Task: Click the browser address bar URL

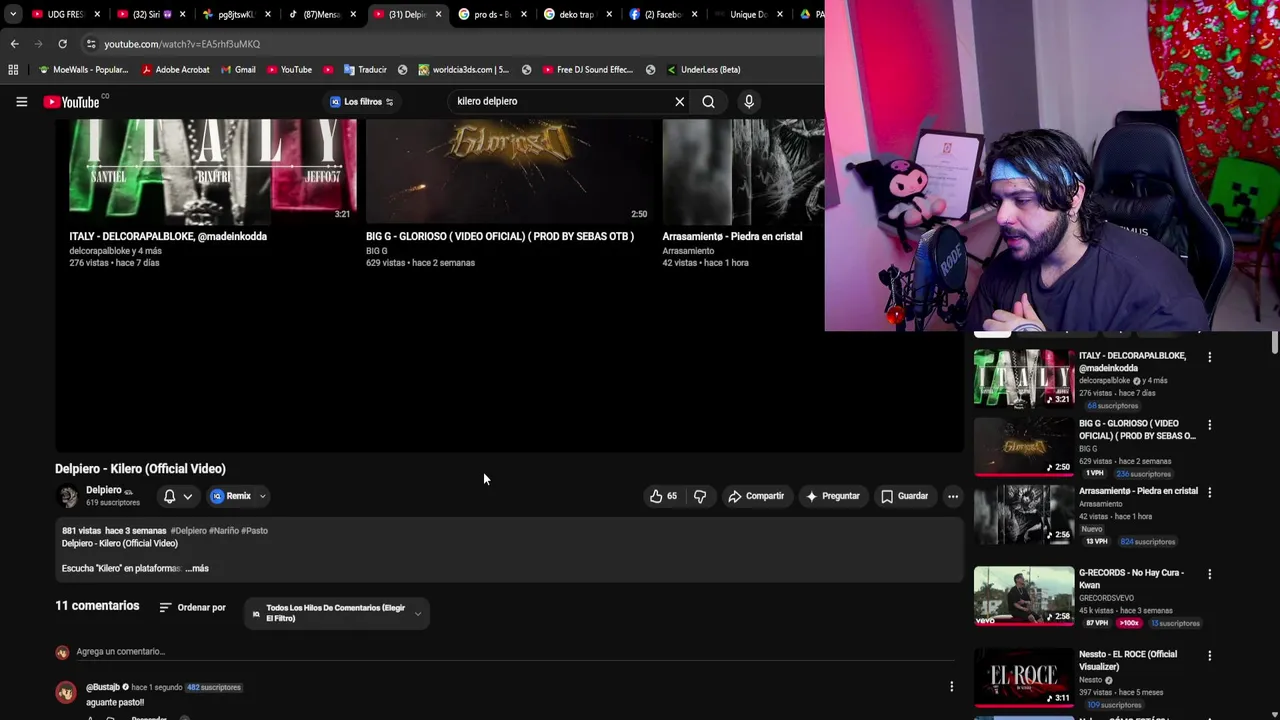Action: point(182,44)
